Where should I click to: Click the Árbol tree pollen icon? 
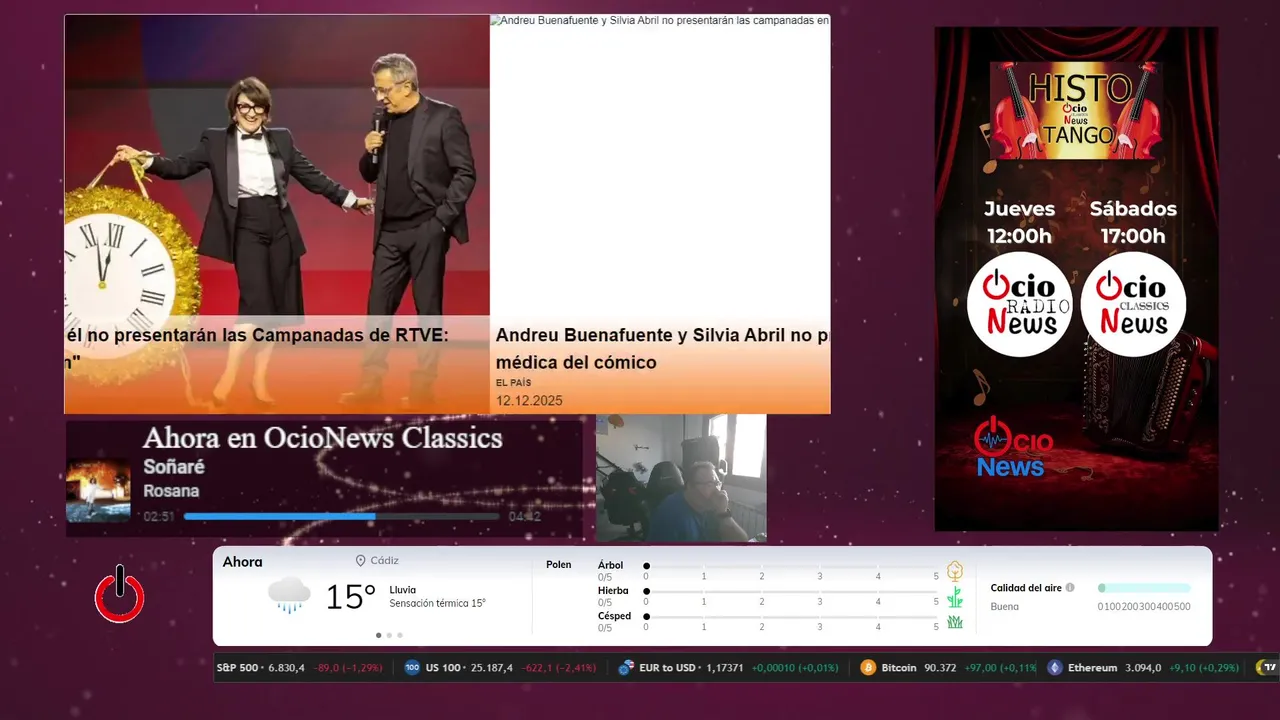[955, 571]
